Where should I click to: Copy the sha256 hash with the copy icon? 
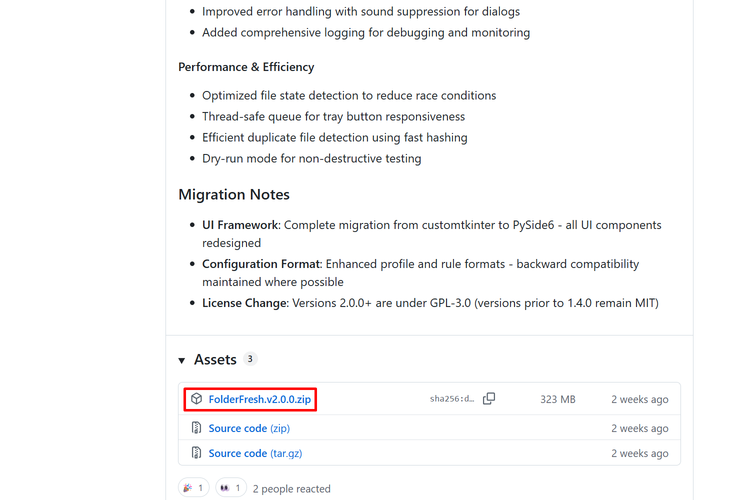489,399
